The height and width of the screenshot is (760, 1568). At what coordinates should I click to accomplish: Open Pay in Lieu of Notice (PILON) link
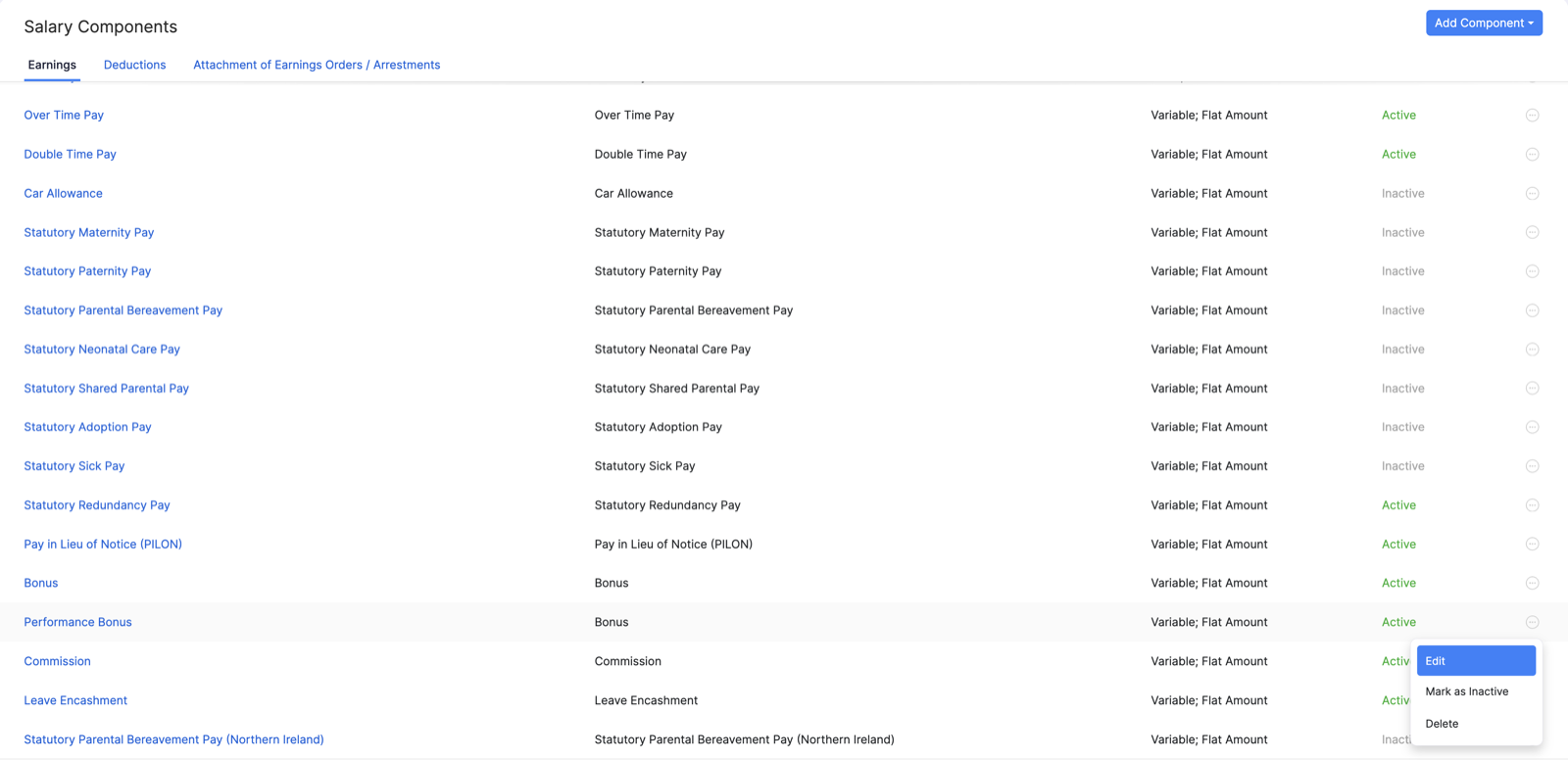(x=103, y=545)
